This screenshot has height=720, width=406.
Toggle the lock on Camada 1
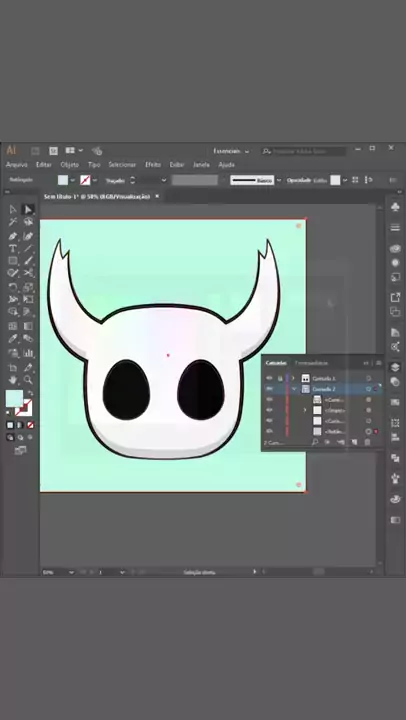280,378
